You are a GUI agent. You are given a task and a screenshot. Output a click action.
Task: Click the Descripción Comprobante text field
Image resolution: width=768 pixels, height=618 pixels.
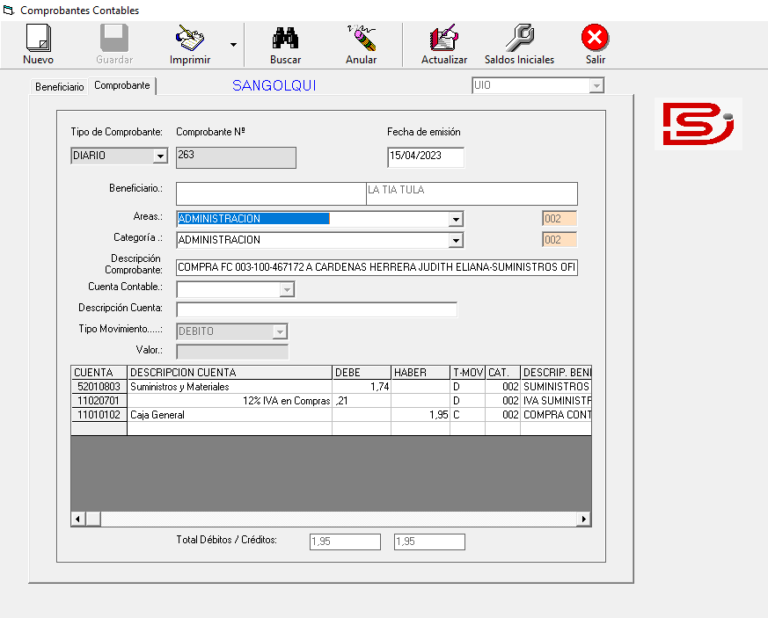click(376, 268)
